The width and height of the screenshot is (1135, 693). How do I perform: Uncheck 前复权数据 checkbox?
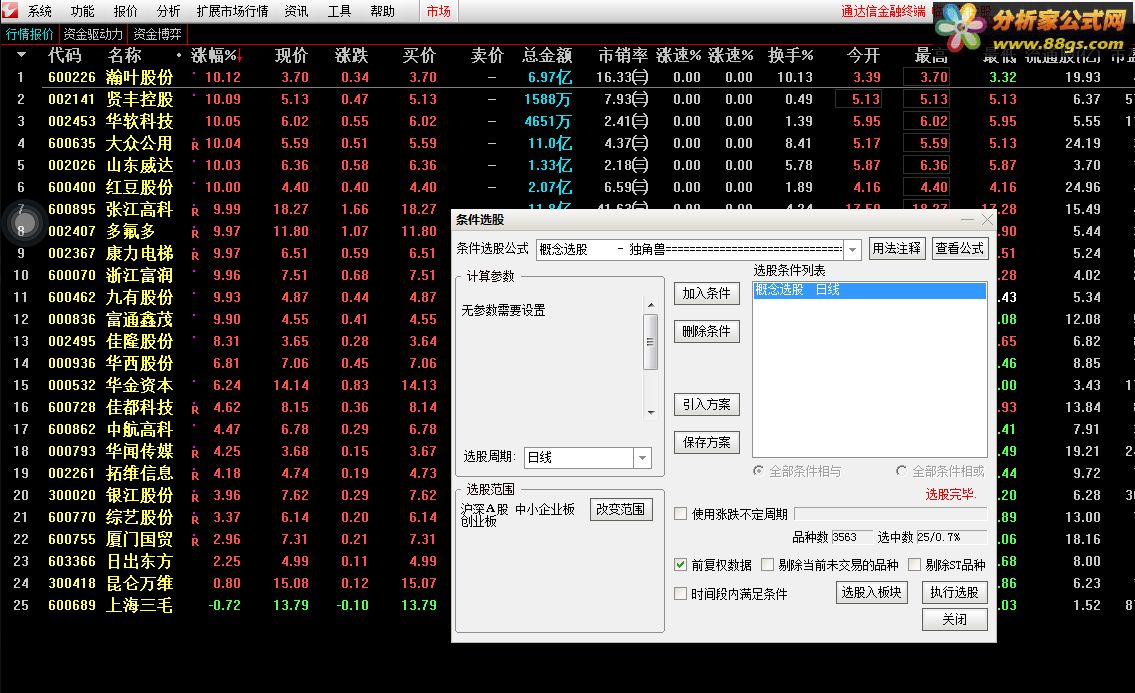tap(680, 565)
